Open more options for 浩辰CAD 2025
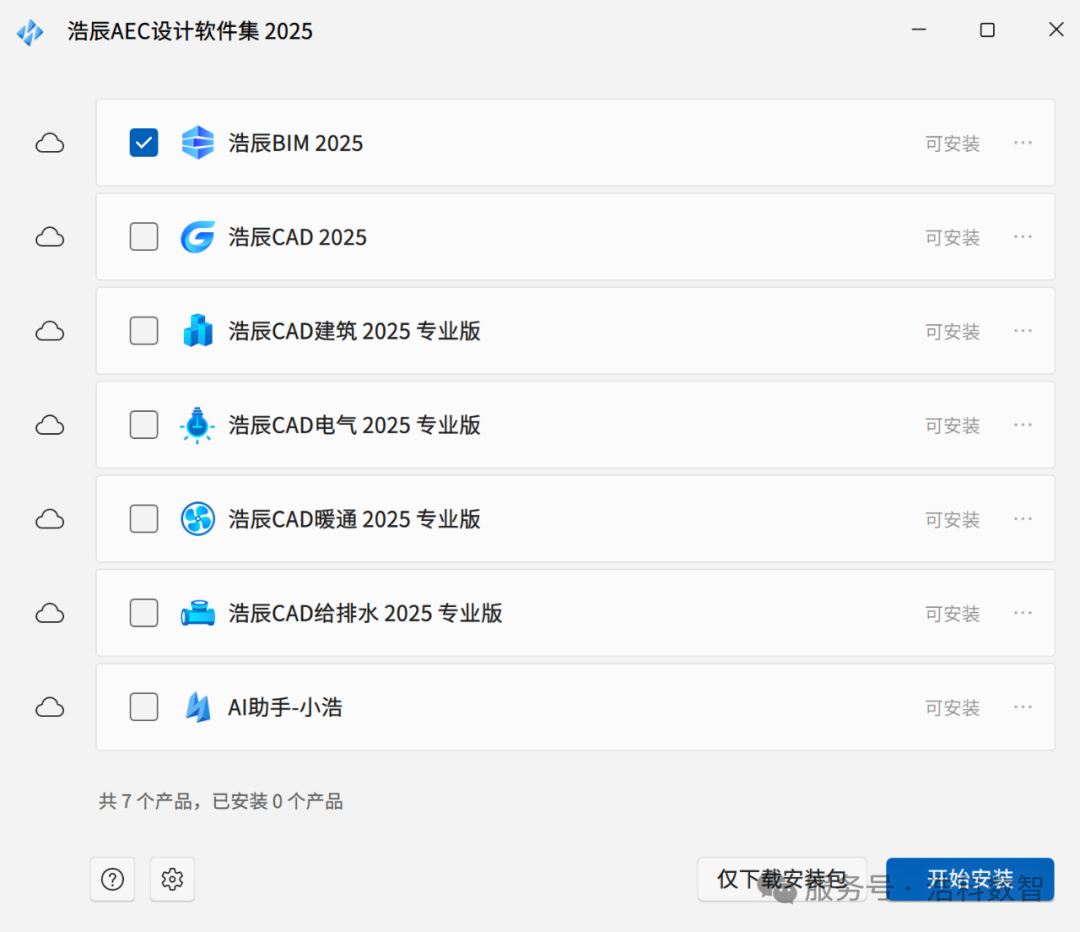The width and height of the screenshot is (1080, 932). coord(1022,237)
